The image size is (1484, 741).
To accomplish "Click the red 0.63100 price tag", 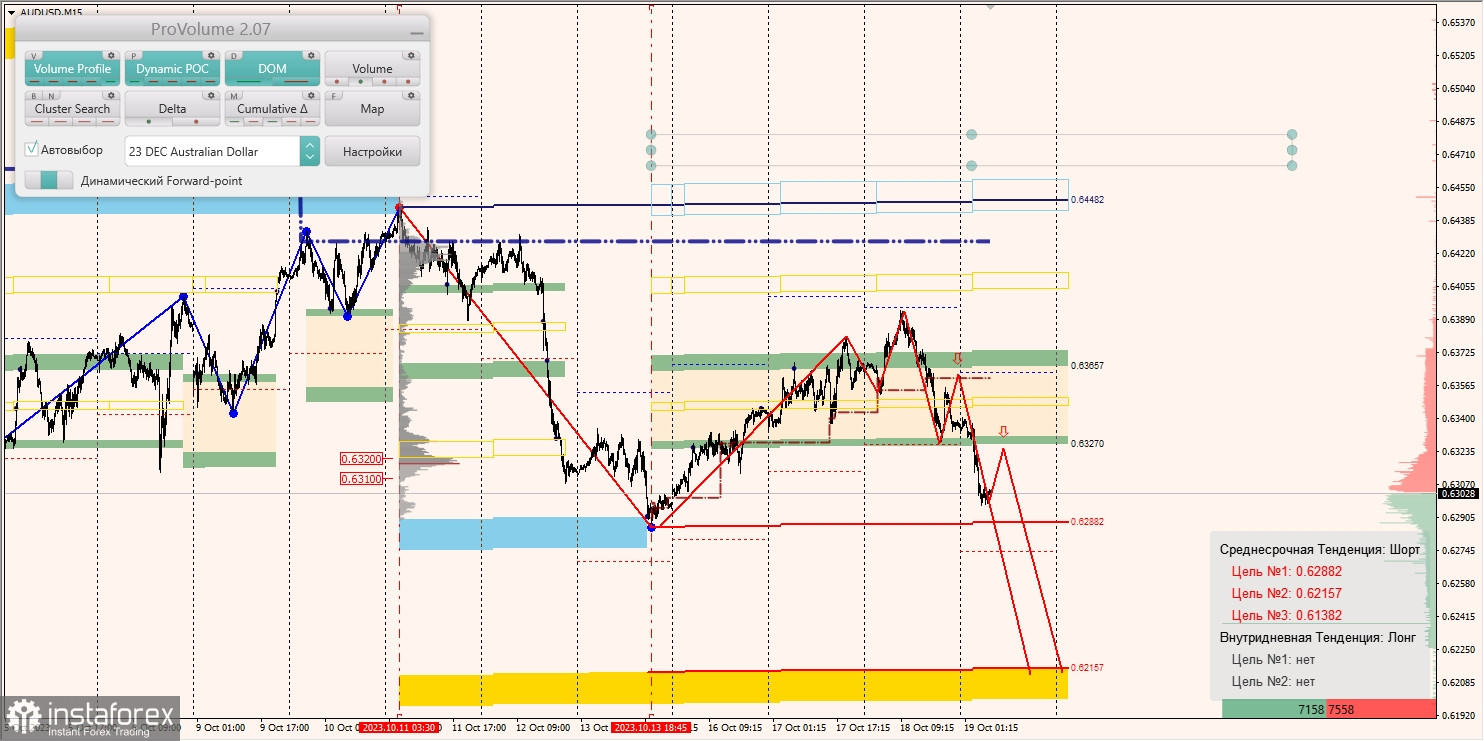I will click(361, 479).
